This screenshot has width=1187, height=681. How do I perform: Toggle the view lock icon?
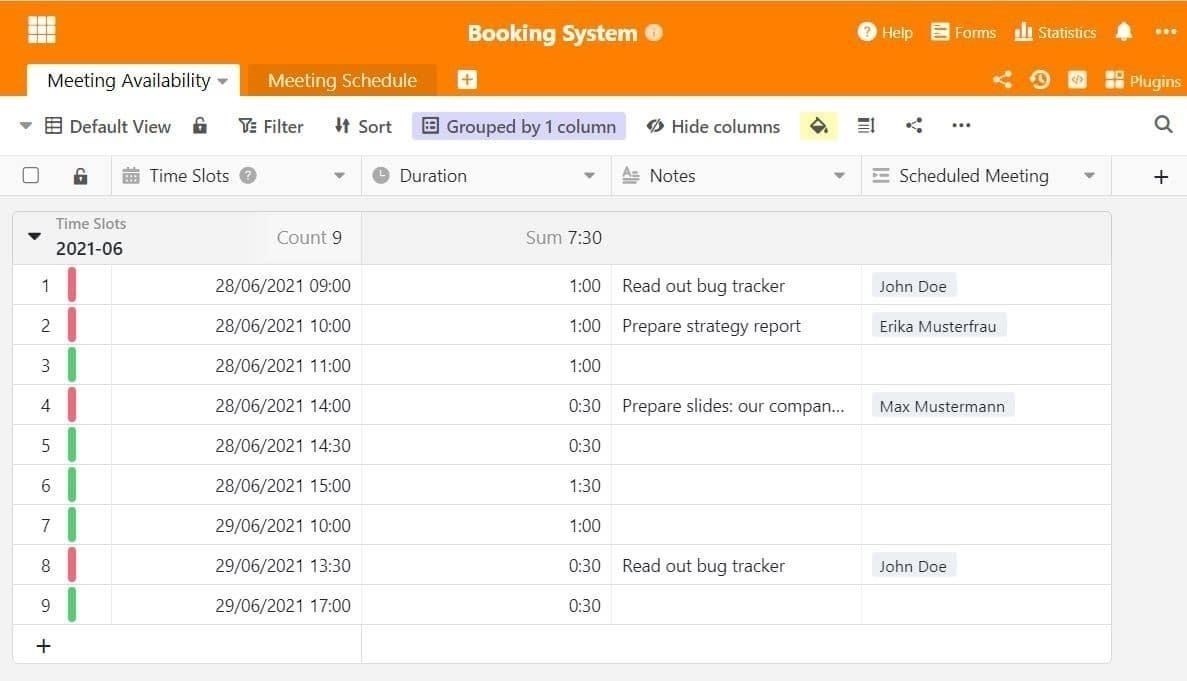pos(200,126)
